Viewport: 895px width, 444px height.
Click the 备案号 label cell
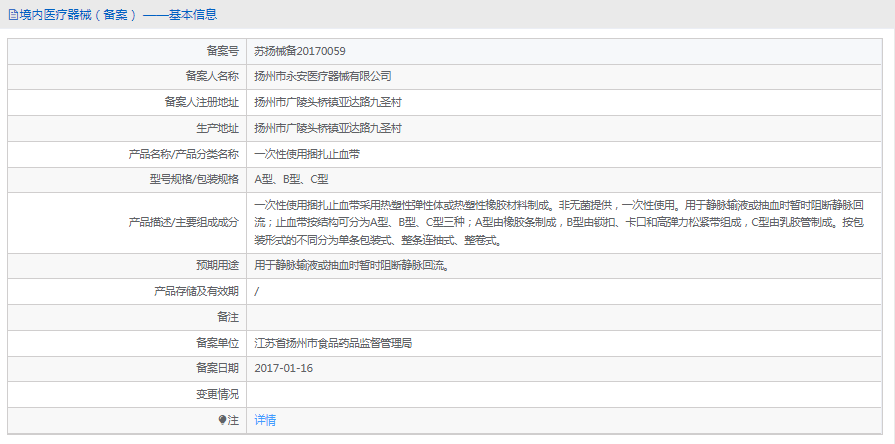click(127, 51)
